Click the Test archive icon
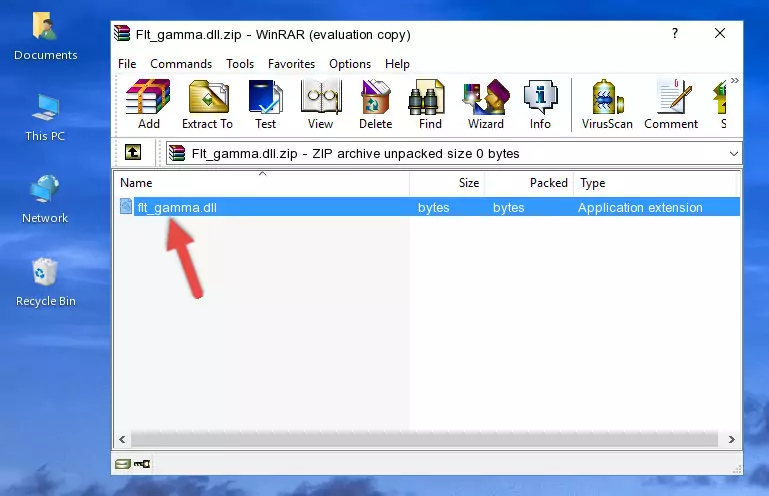Viewport: 769px width, 496px height. [265, 104]
